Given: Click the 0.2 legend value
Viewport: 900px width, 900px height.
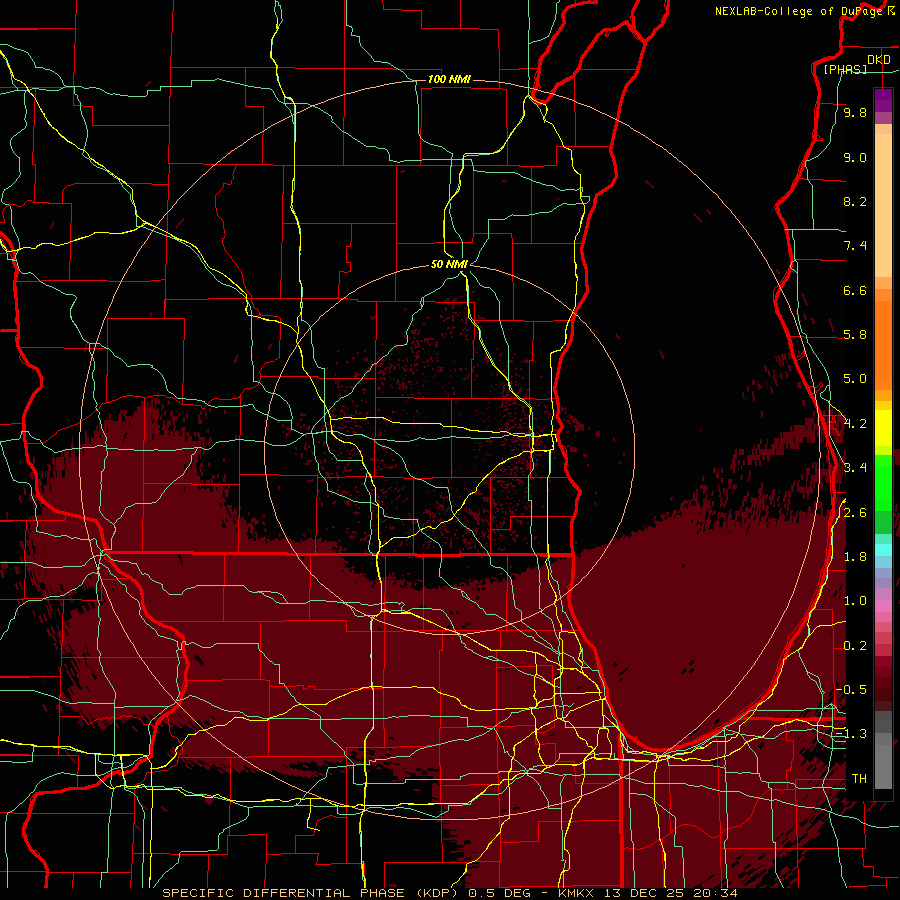Looking at the screenshot, I should (855, 646).
